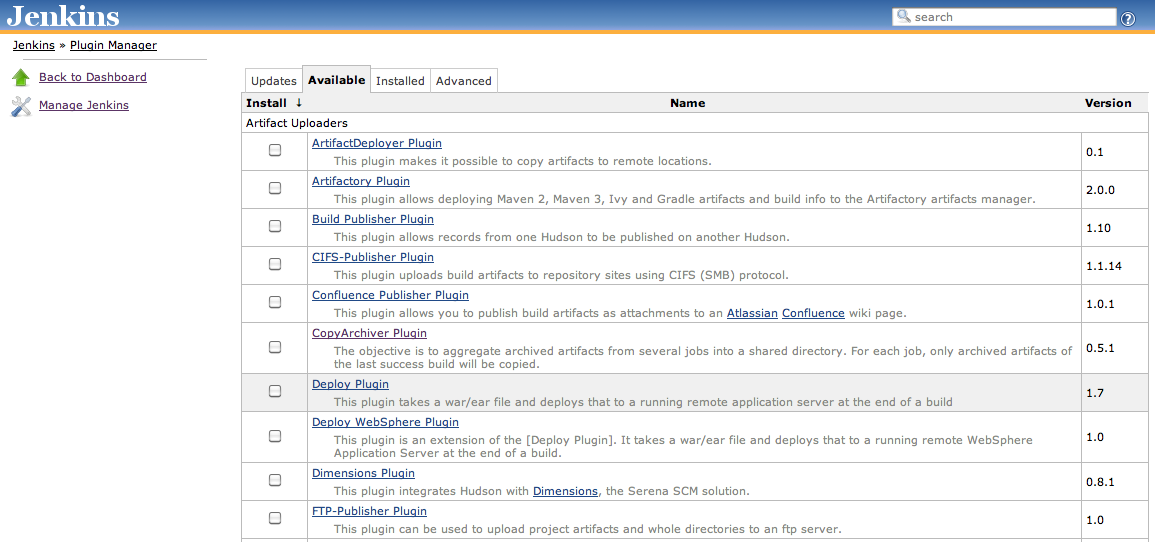Open the Installed tab
This screenshot has height=542, width=1155.
click(x=400, y=81)
